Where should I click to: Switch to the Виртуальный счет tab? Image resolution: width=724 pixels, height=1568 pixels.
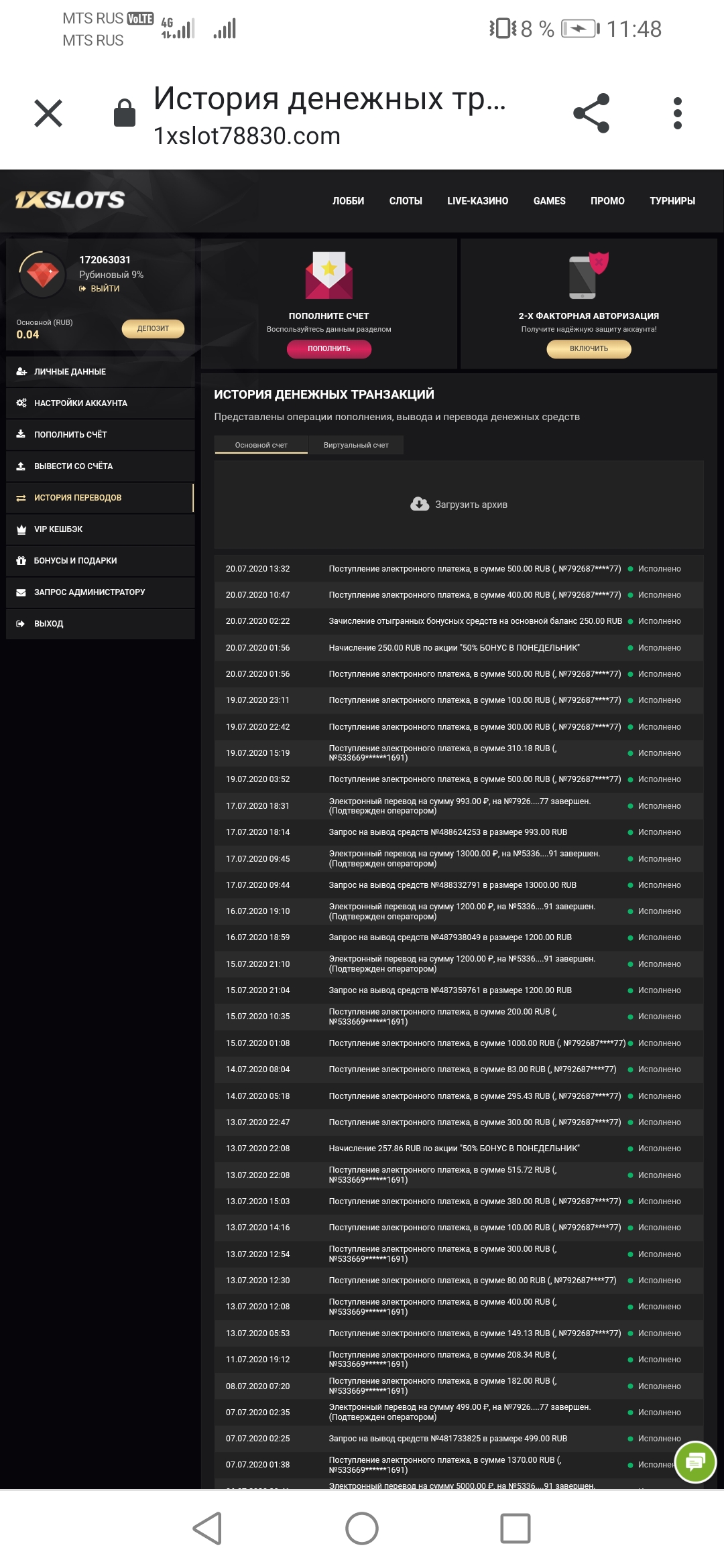click(x=356, y=445)
